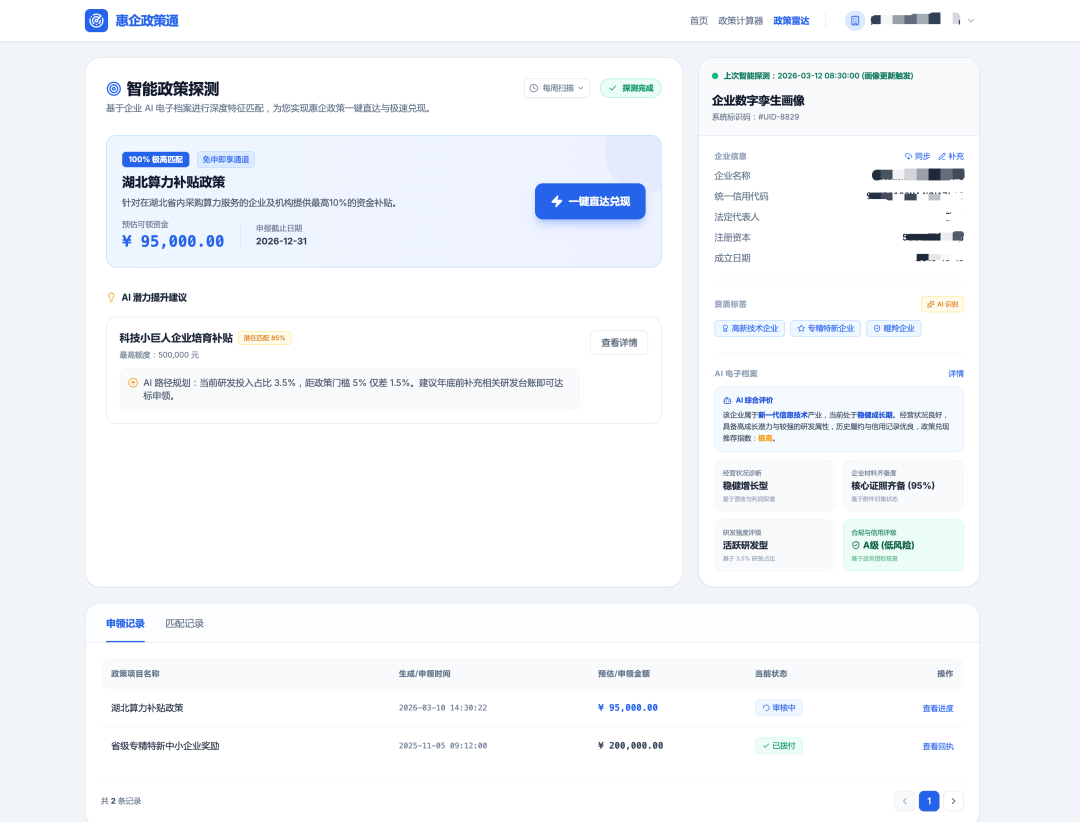Click the 科技小巨人企业培育补贴 title

176,338
